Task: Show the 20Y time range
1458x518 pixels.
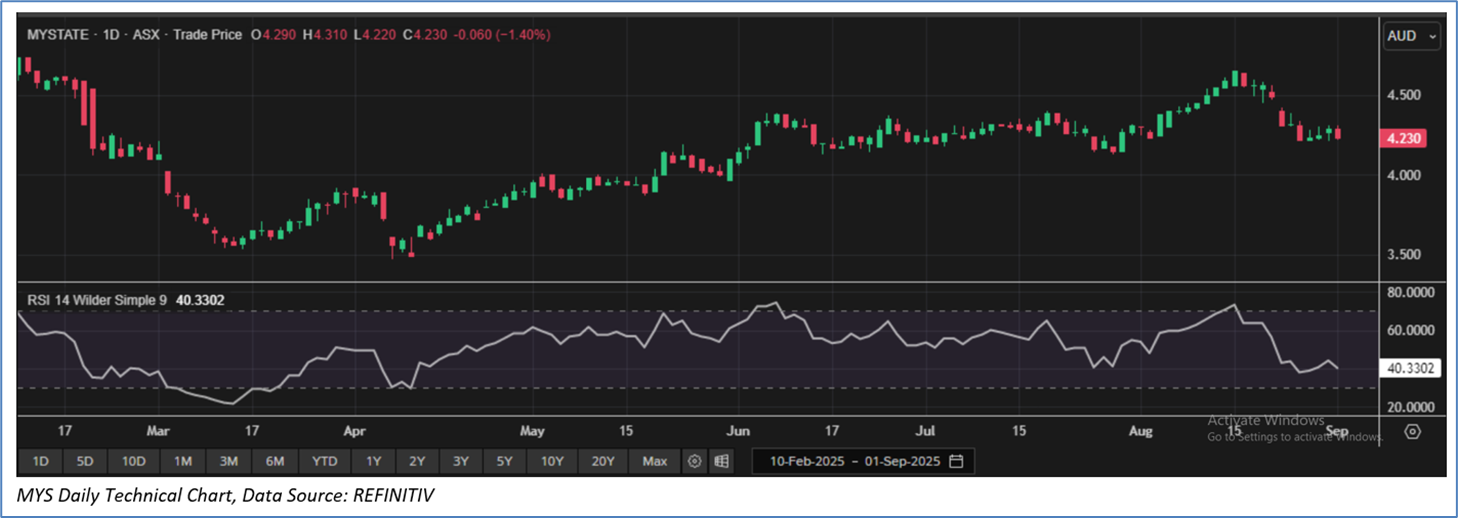Action: (x=602, y=461)
